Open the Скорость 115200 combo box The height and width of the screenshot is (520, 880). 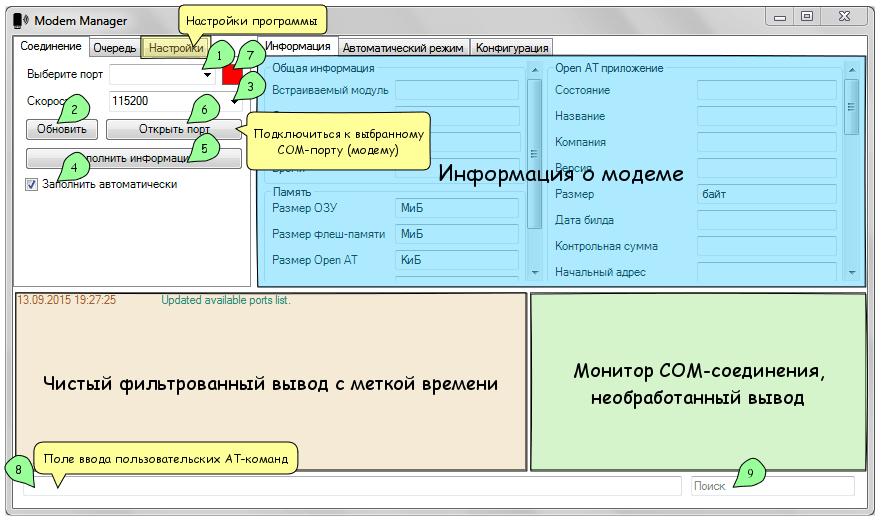point(175,101)
